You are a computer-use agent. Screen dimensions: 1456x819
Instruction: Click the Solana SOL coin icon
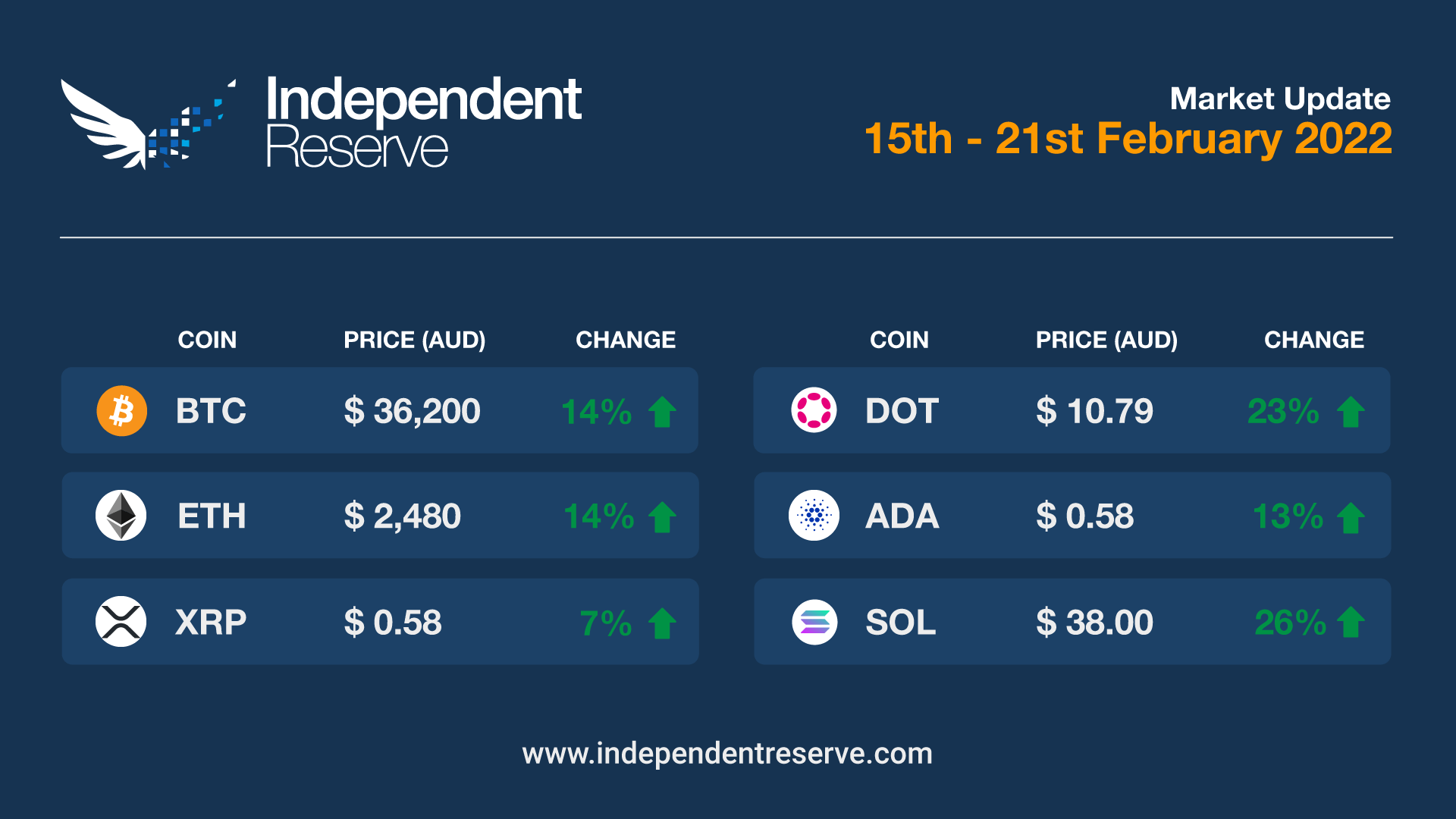tap(814, 622)
